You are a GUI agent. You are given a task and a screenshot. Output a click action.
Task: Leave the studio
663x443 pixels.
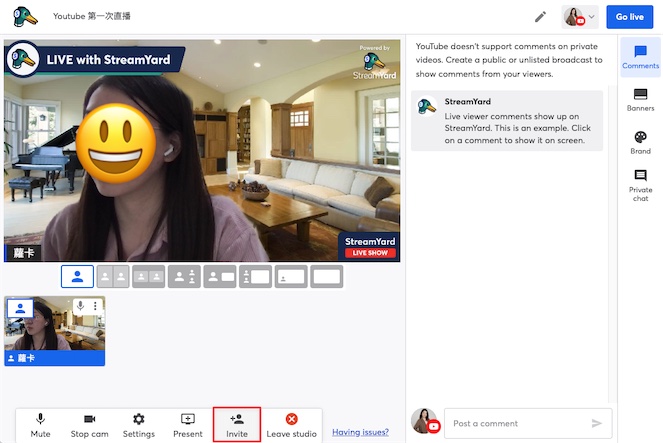[x=291, y=425]
